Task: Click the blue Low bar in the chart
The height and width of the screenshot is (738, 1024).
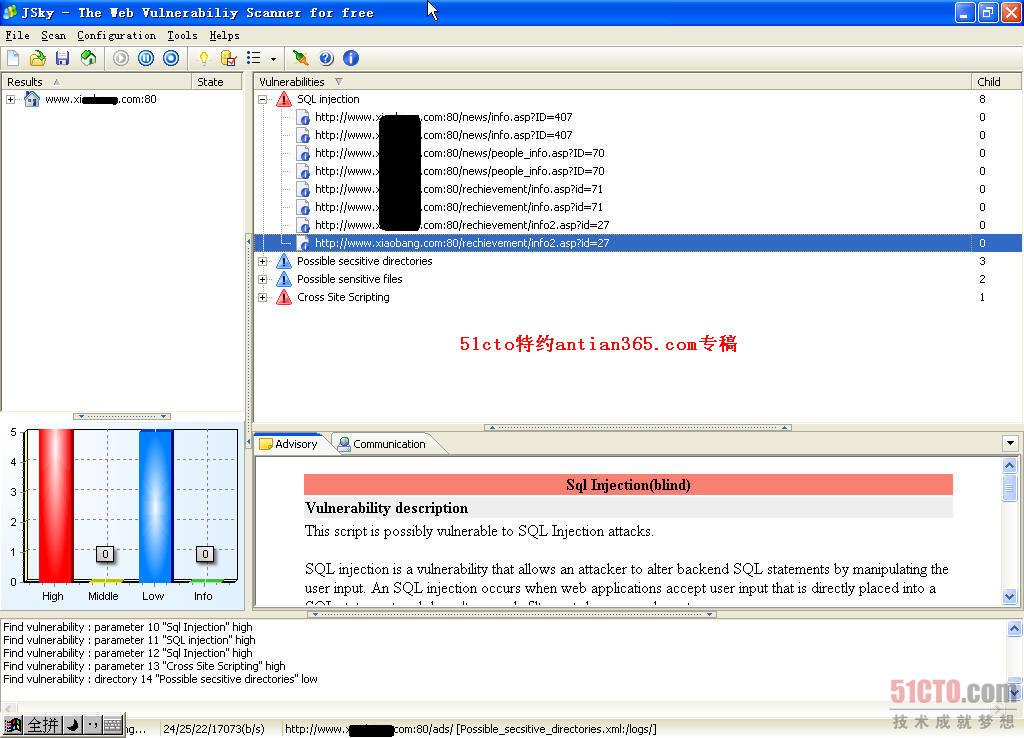Action: 155,505
